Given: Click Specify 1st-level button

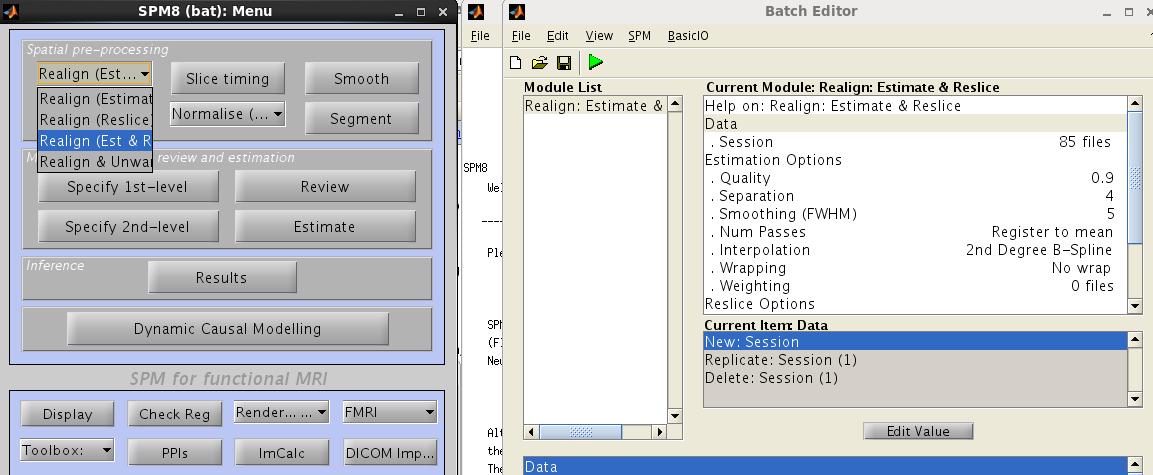Looking at the screenshot, I should tap(128, 187).
